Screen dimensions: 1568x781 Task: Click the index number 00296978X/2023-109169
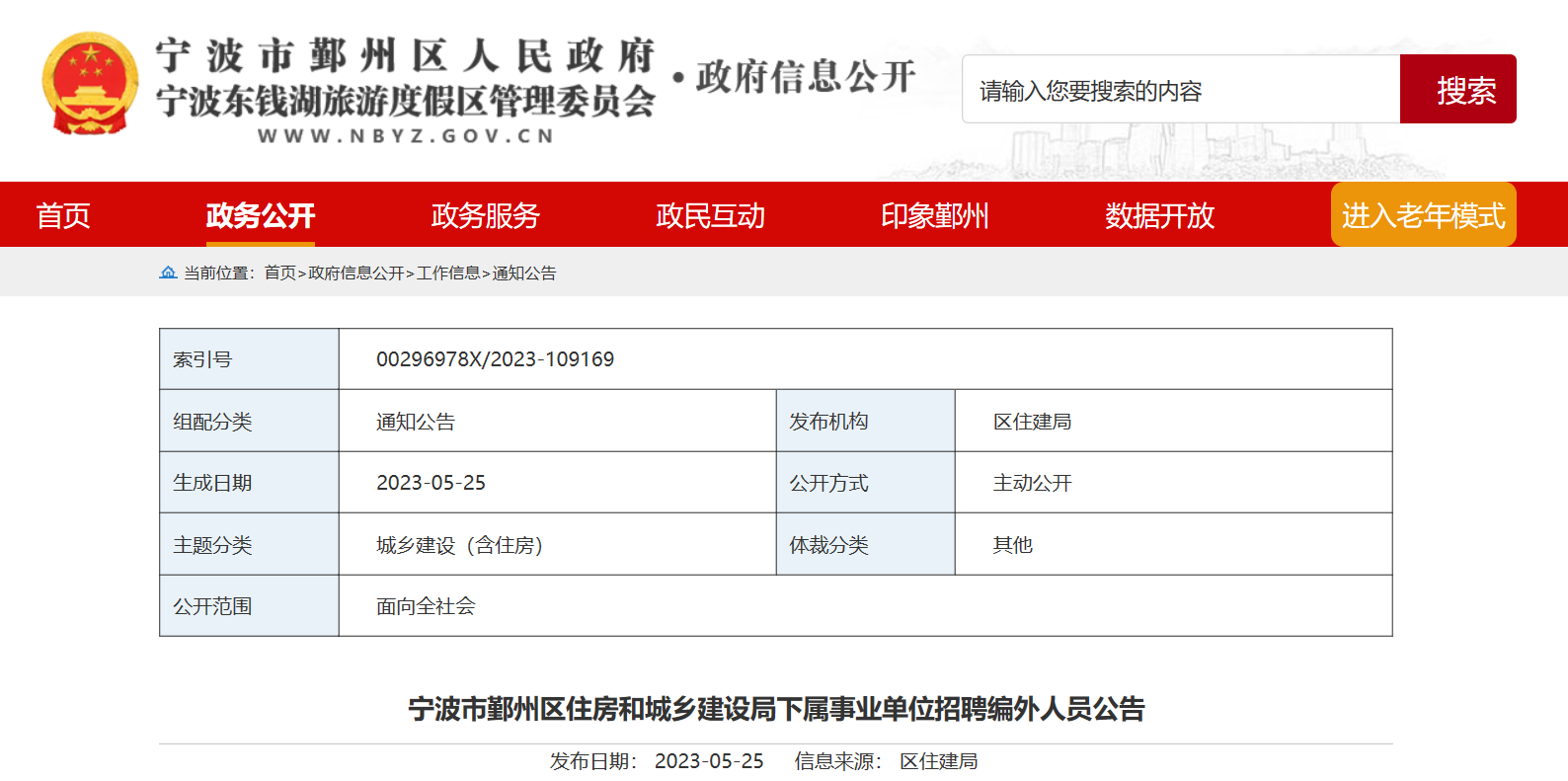click(496, 359)
